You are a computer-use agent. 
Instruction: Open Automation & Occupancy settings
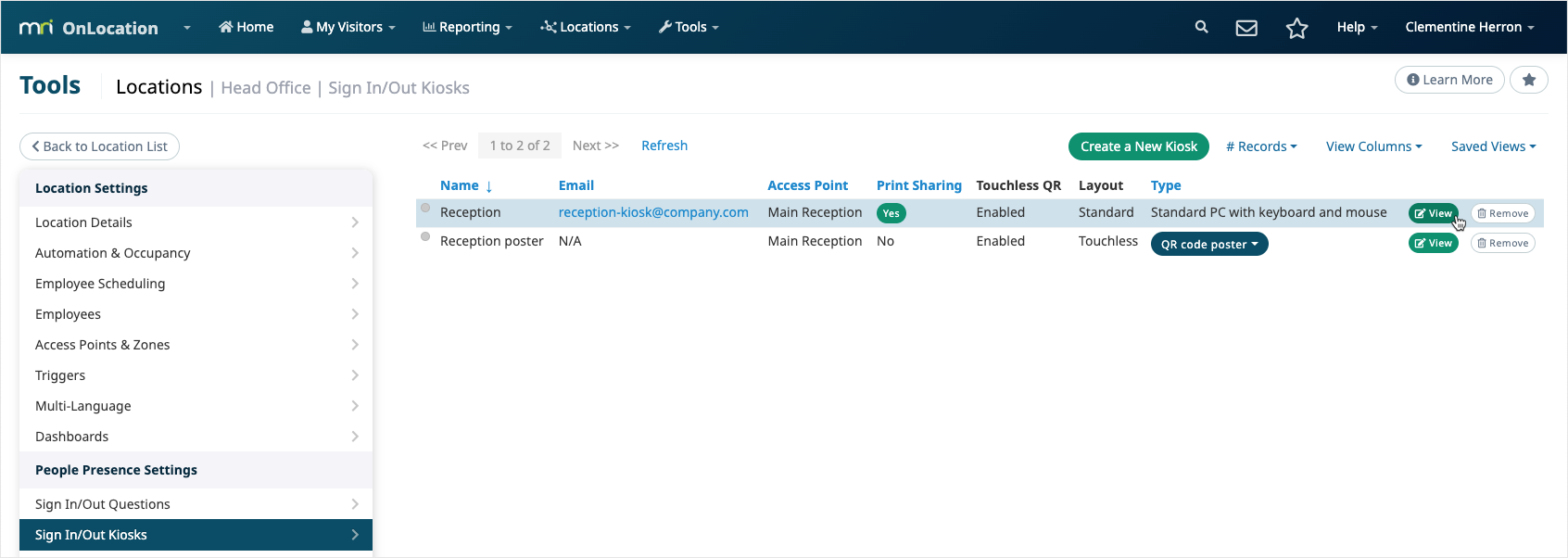pyautogui.click(x=196, y=253)
